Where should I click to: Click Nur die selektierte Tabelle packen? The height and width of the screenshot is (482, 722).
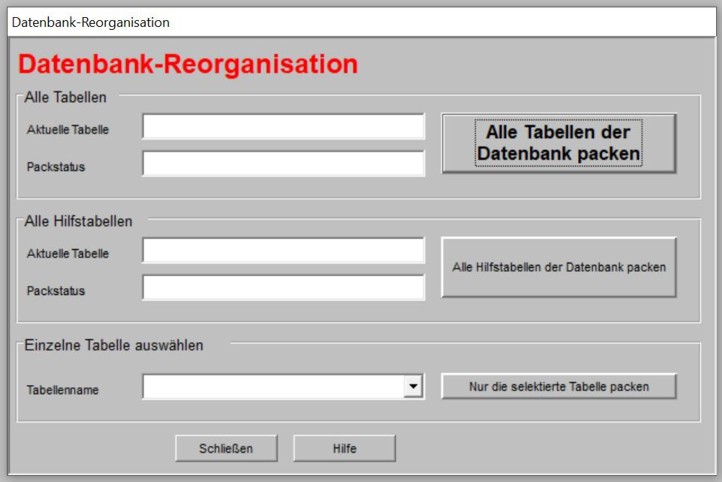(559, 386)
